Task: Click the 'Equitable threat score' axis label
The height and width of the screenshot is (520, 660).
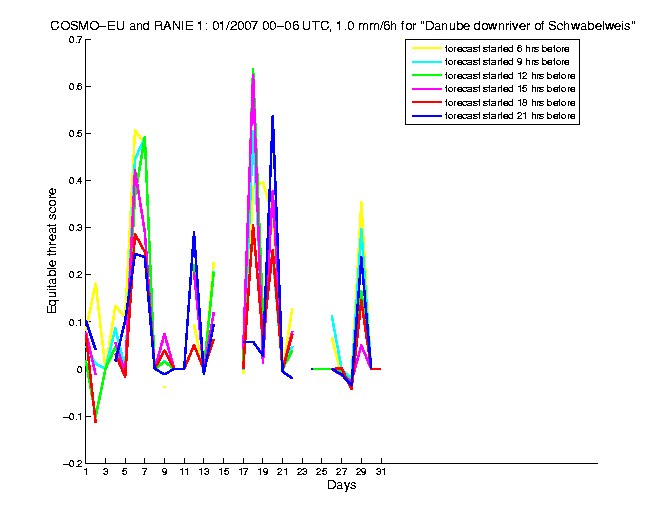Action: [52, 251]
